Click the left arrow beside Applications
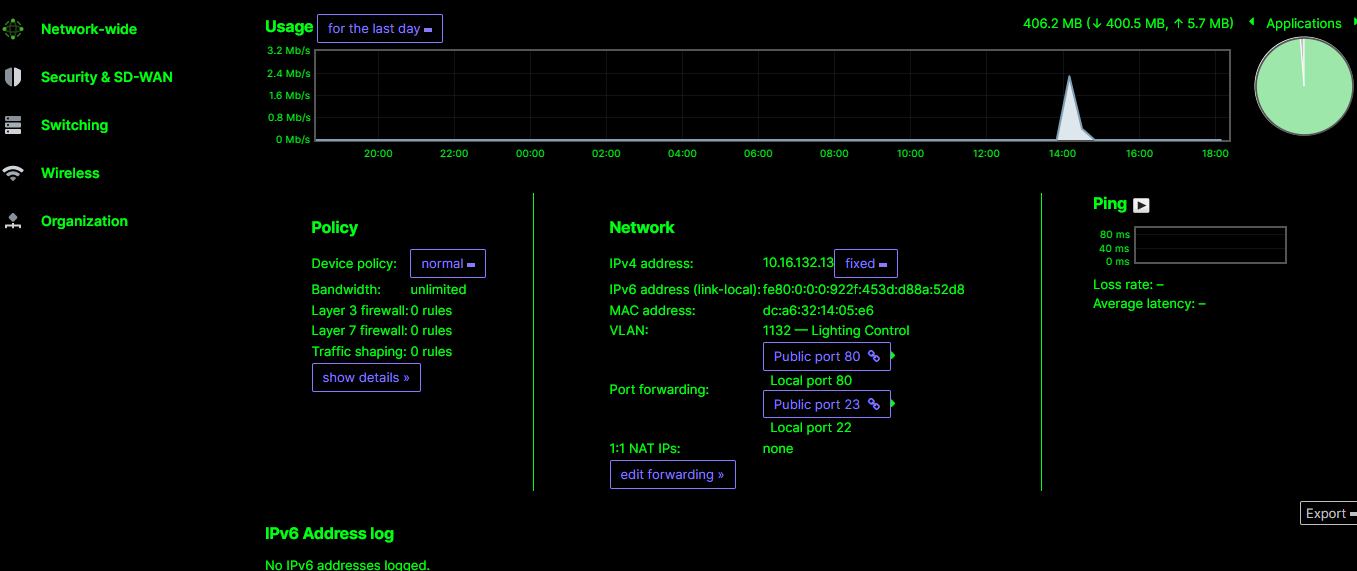The width and height of the screenshot is (1357, 571). [x=1252, y=22]
